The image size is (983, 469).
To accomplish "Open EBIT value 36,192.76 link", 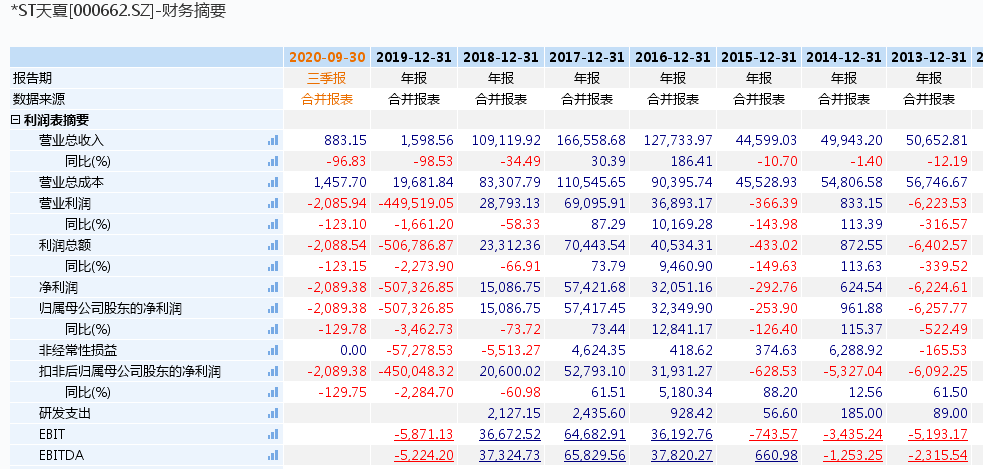I will click(x=682, y=435).
